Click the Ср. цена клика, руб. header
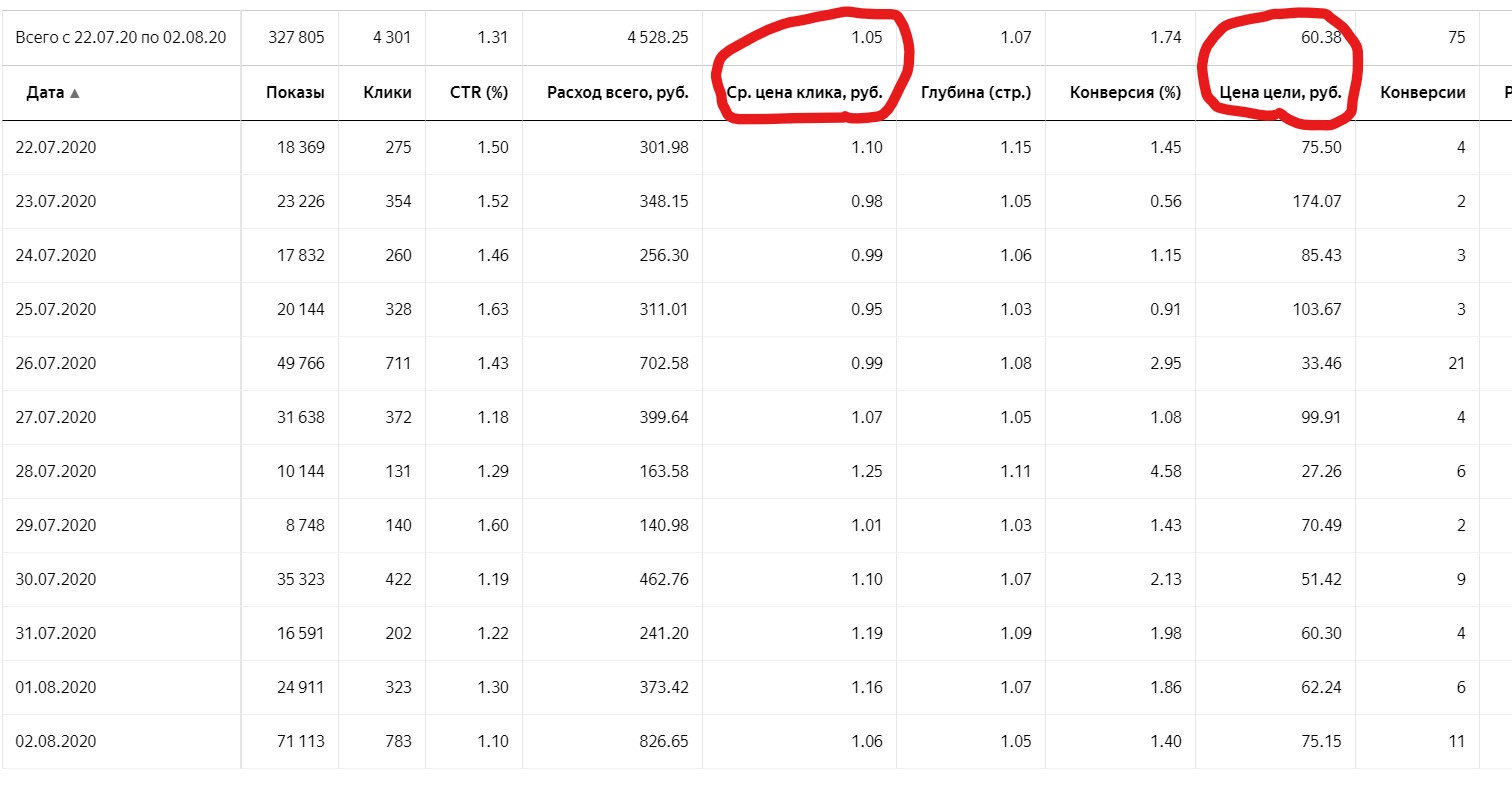The width and height of the screenshot is (1512, 792). click(805, 93)
